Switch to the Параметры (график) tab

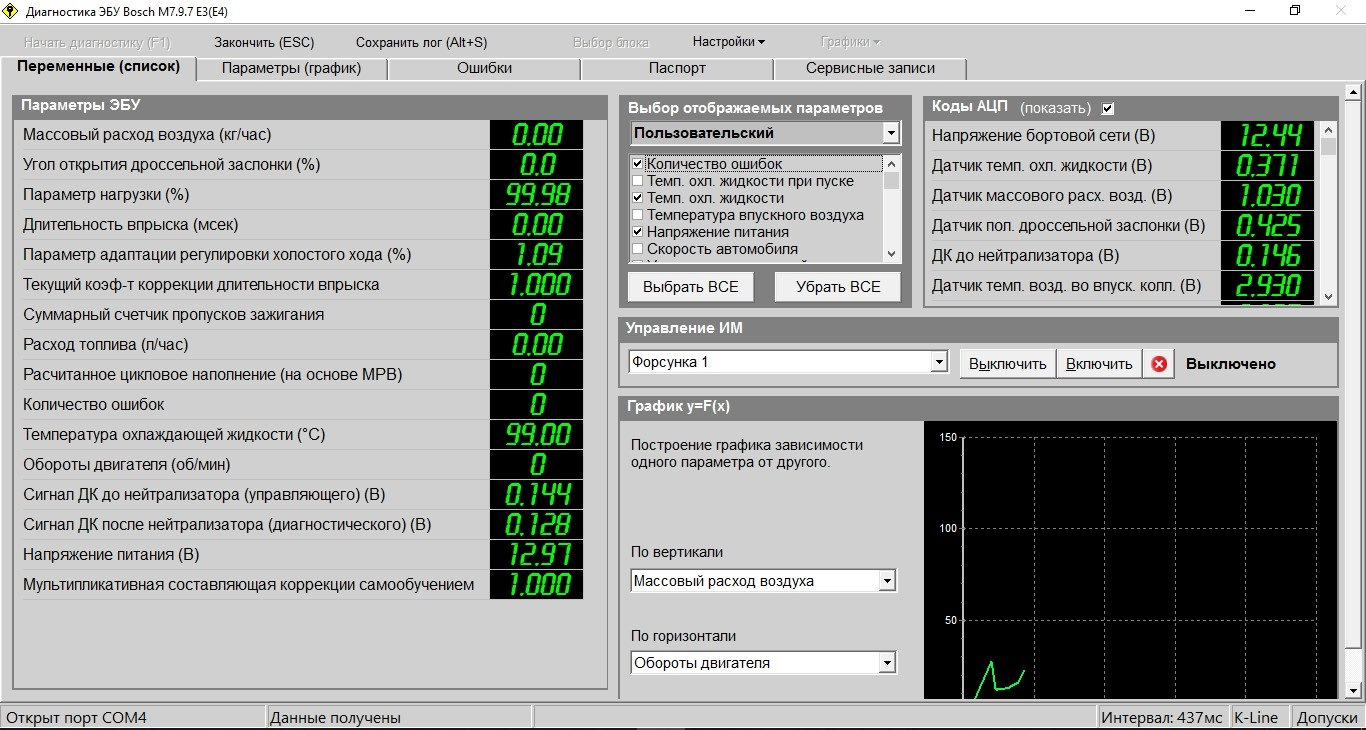[x=291, y=68]
